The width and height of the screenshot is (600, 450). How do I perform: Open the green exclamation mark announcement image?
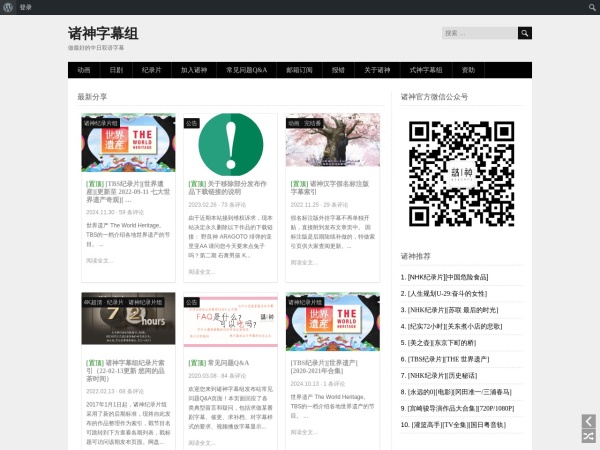(230, 143)
